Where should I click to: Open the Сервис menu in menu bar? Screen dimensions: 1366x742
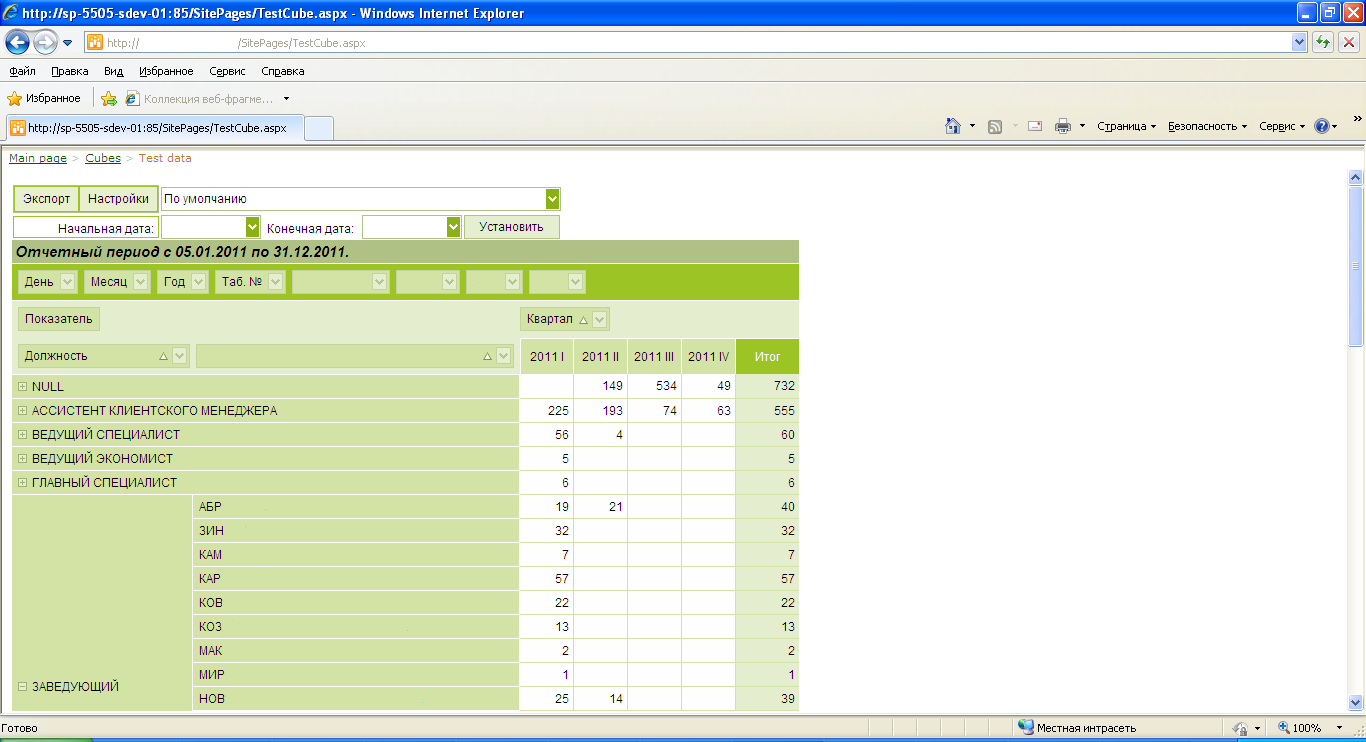click(x=228, y=71)
